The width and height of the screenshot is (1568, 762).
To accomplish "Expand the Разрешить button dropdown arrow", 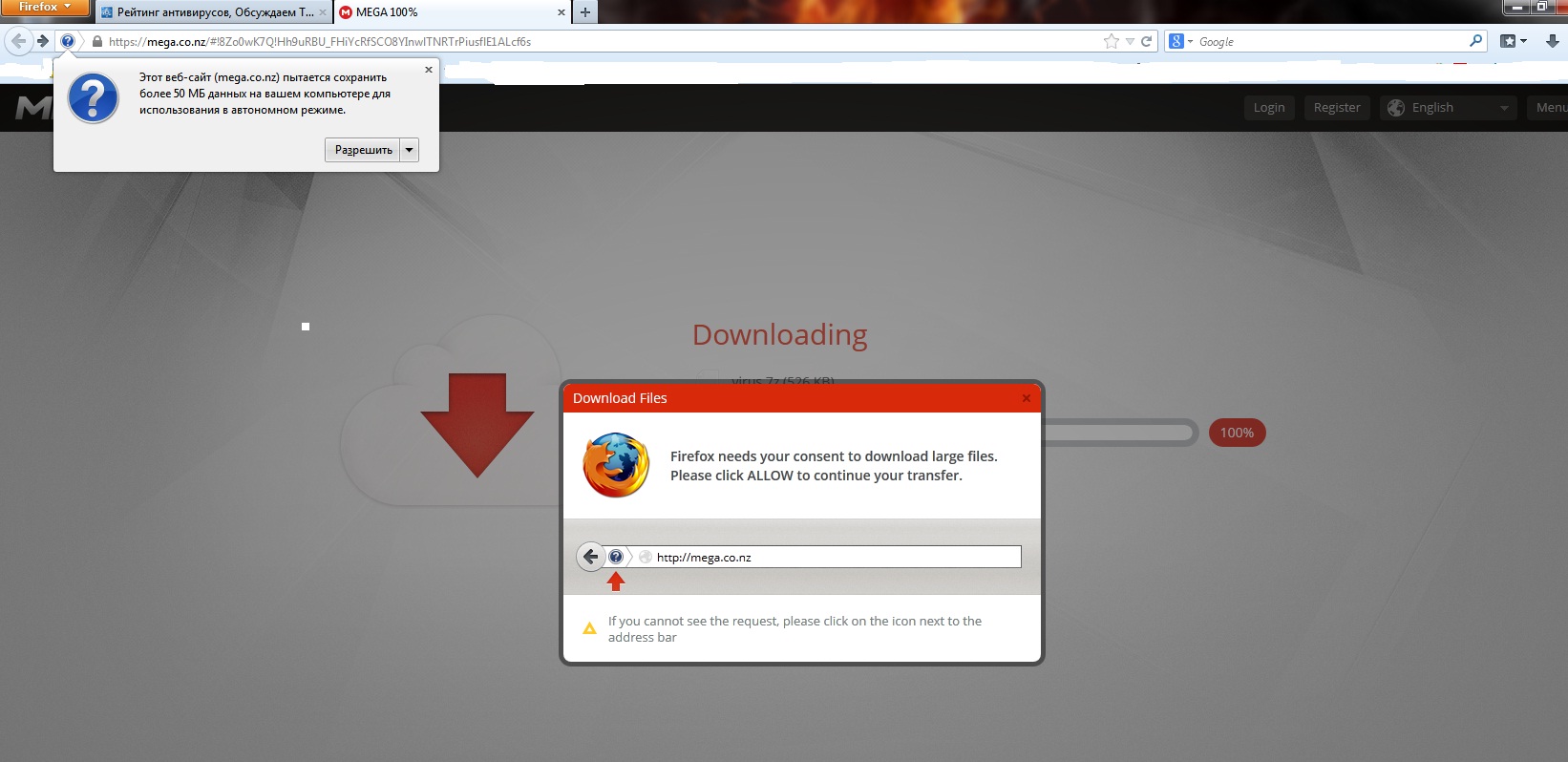I will click(x=410, y=150).
